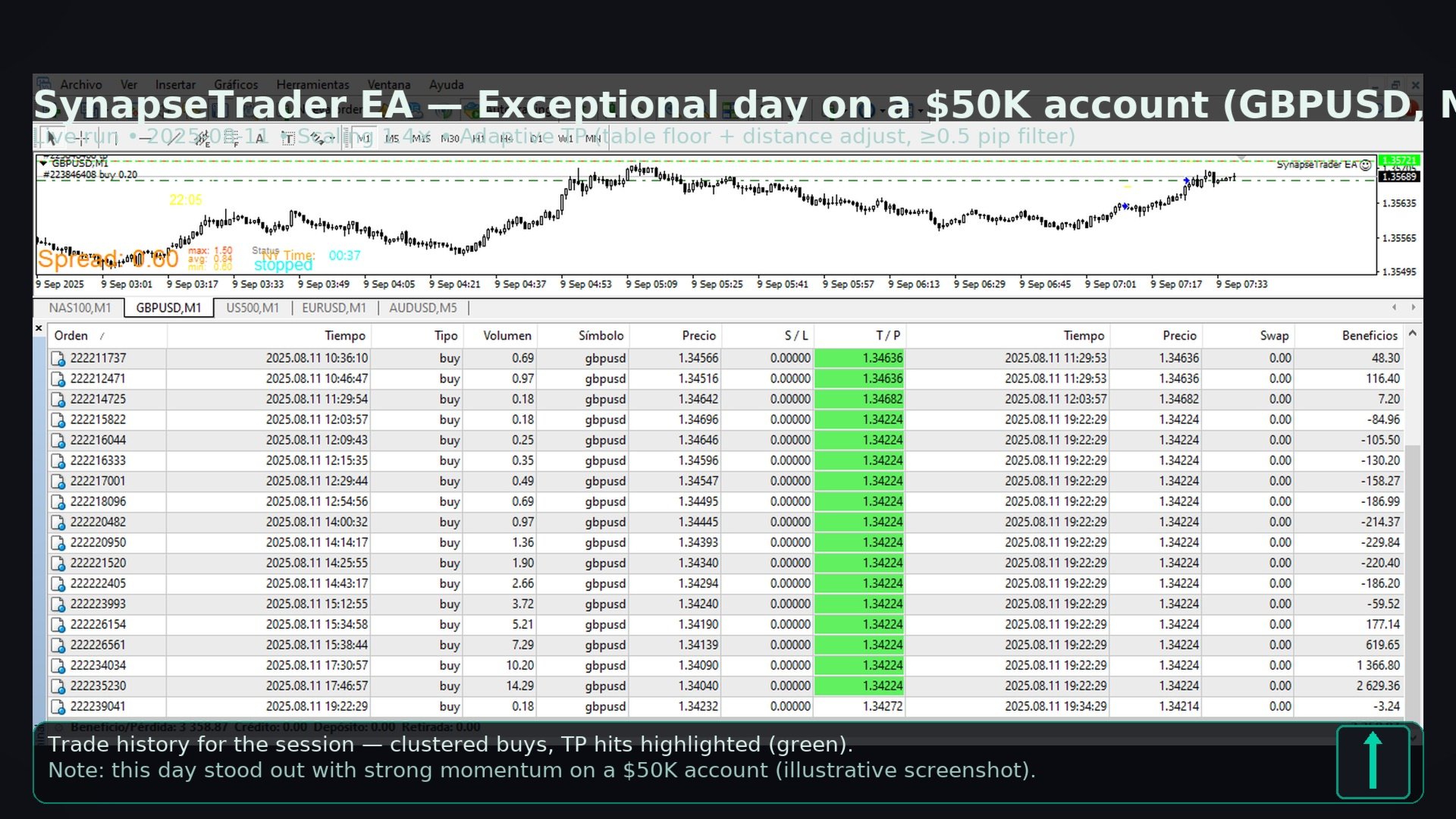
Task: Switch chart to H1 timeframe
Action: pyautogui.click(x=479, y=138)
